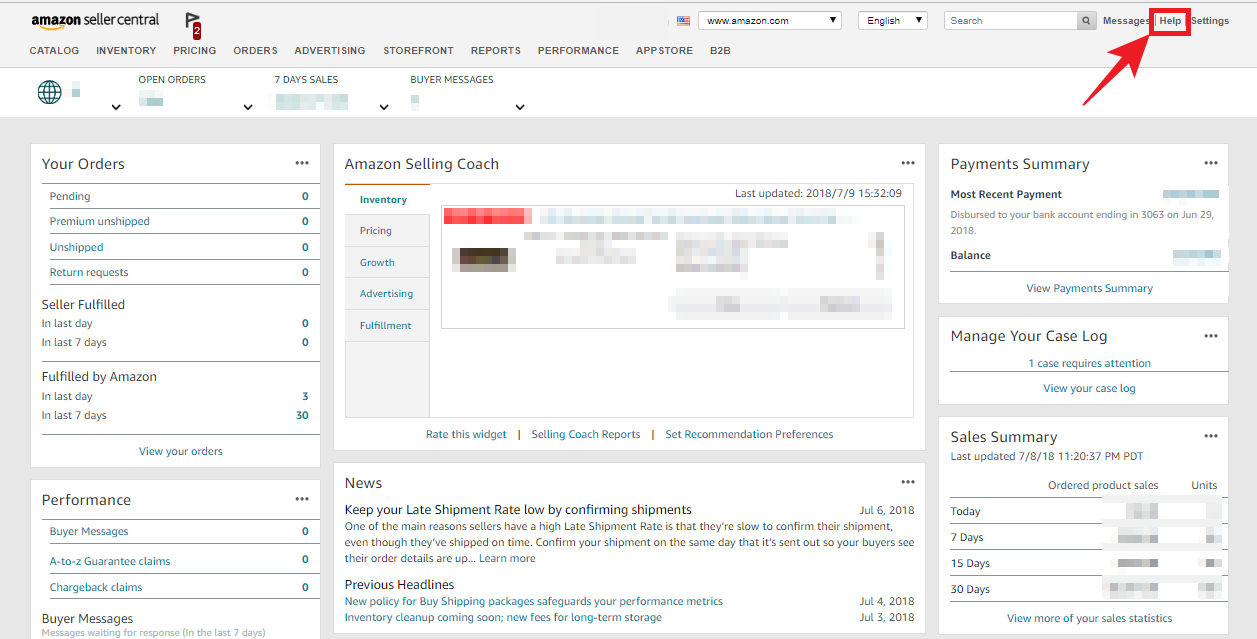Viewport: 1257px width, 639px height.
Task: Open Return requests link
Action: pyautogui.click(x=89, y=272)
